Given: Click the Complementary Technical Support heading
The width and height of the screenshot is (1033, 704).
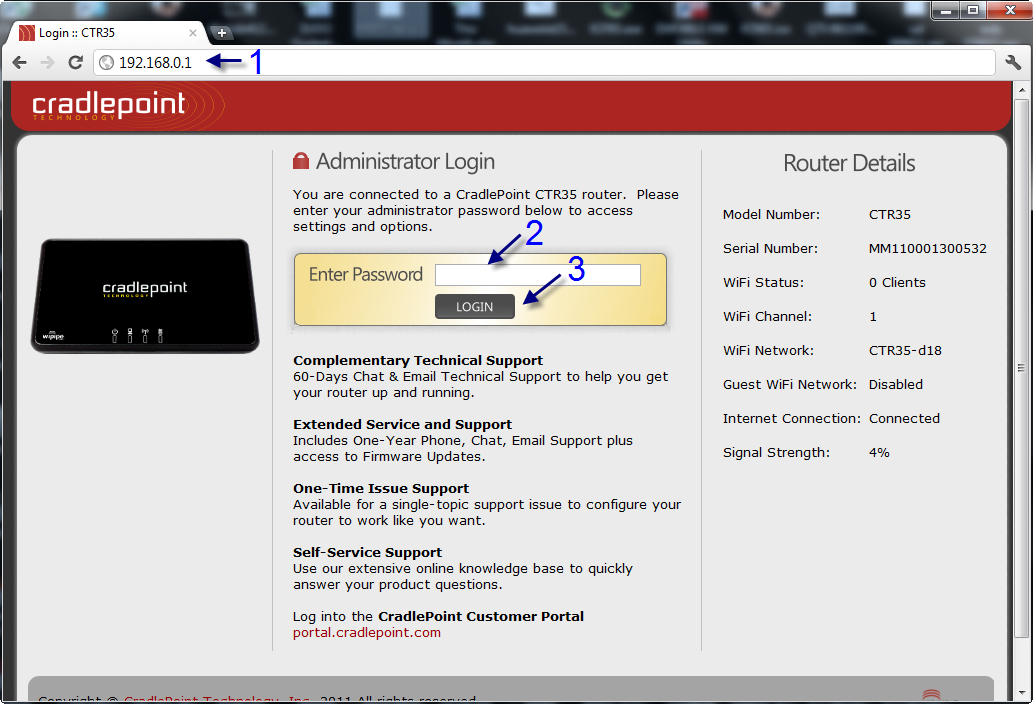Looking at the screenshot, I should 418,361.
